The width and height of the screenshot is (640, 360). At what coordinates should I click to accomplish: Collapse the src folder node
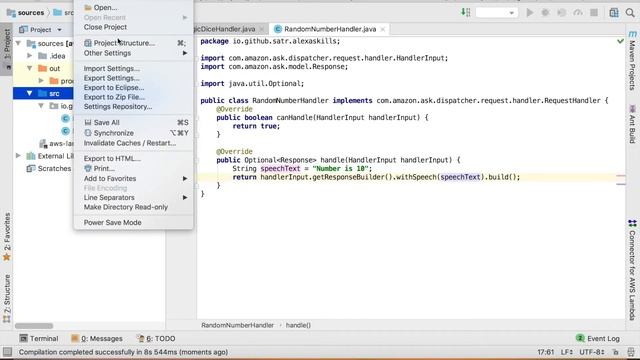pyautogui.click(x=29, y=93)
